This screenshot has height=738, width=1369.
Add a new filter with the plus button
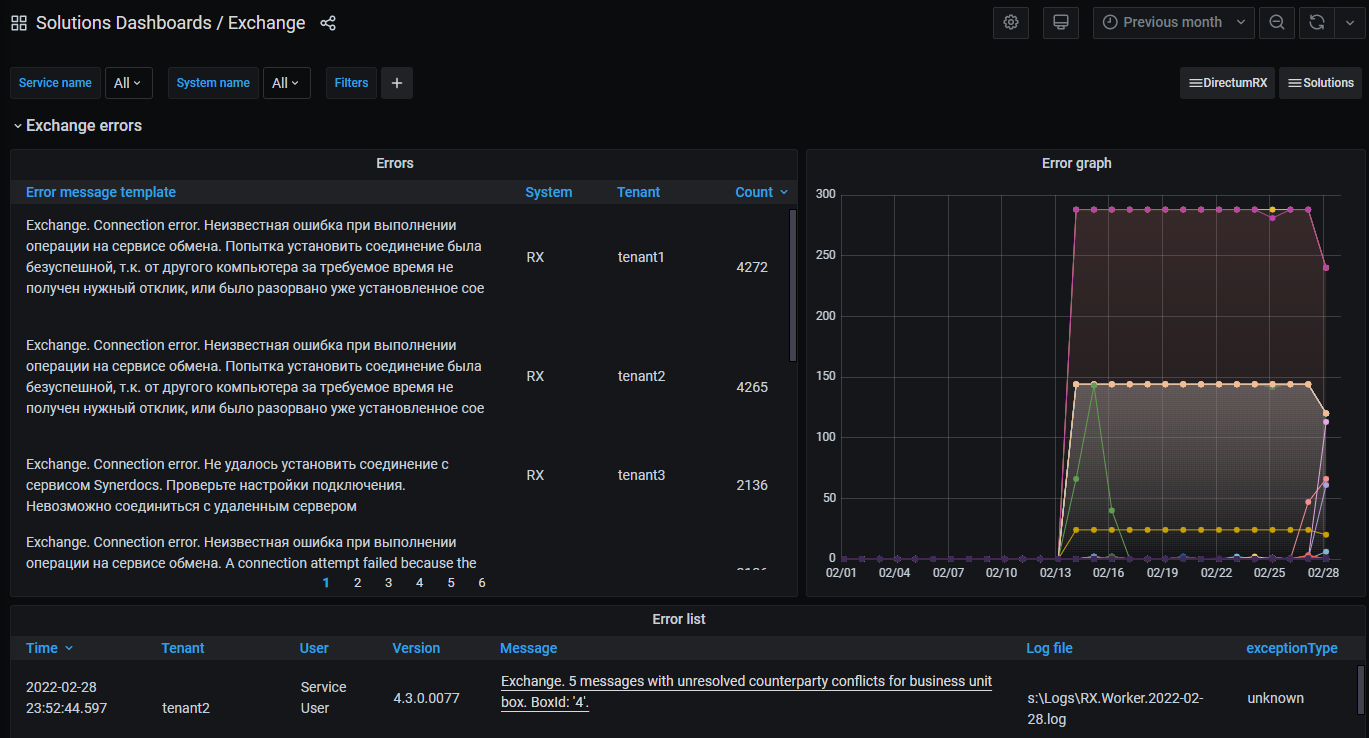pyautogui.click(x=396, y=83)
